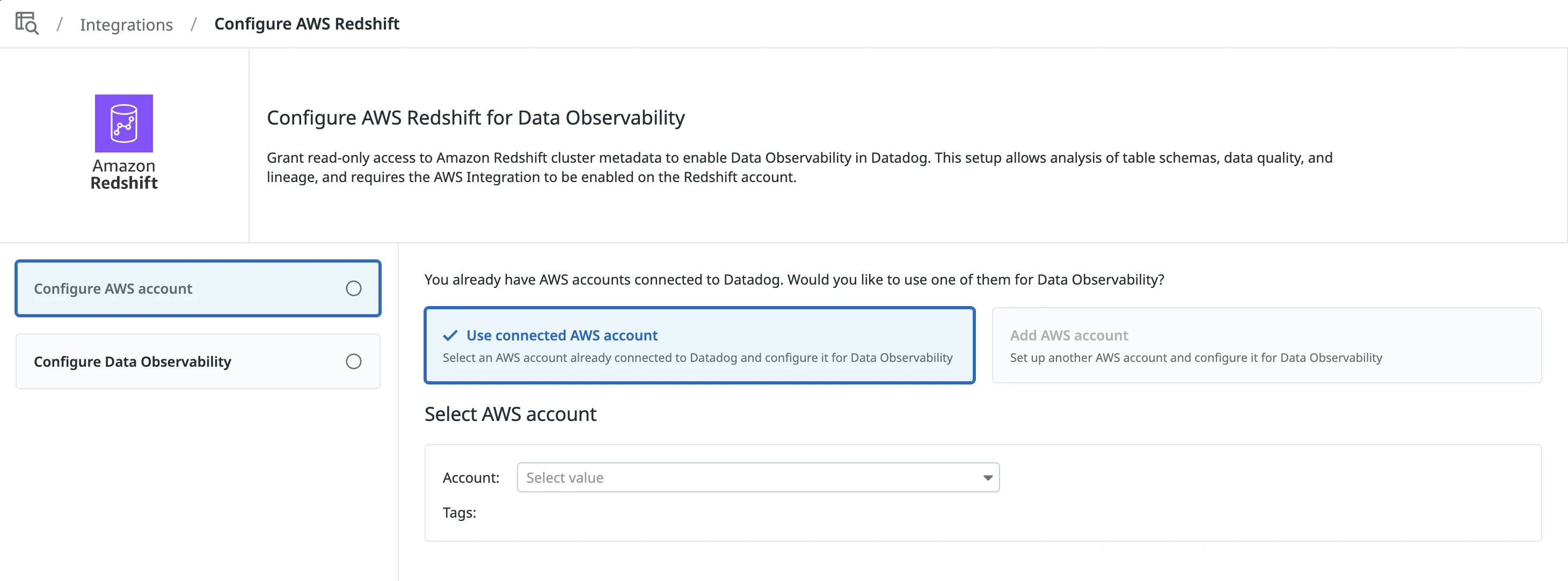Open the Account 'Select value' combo box
Image resolution: width=1568 pixels, height=581 pixels.
click(x=749, y=478)
